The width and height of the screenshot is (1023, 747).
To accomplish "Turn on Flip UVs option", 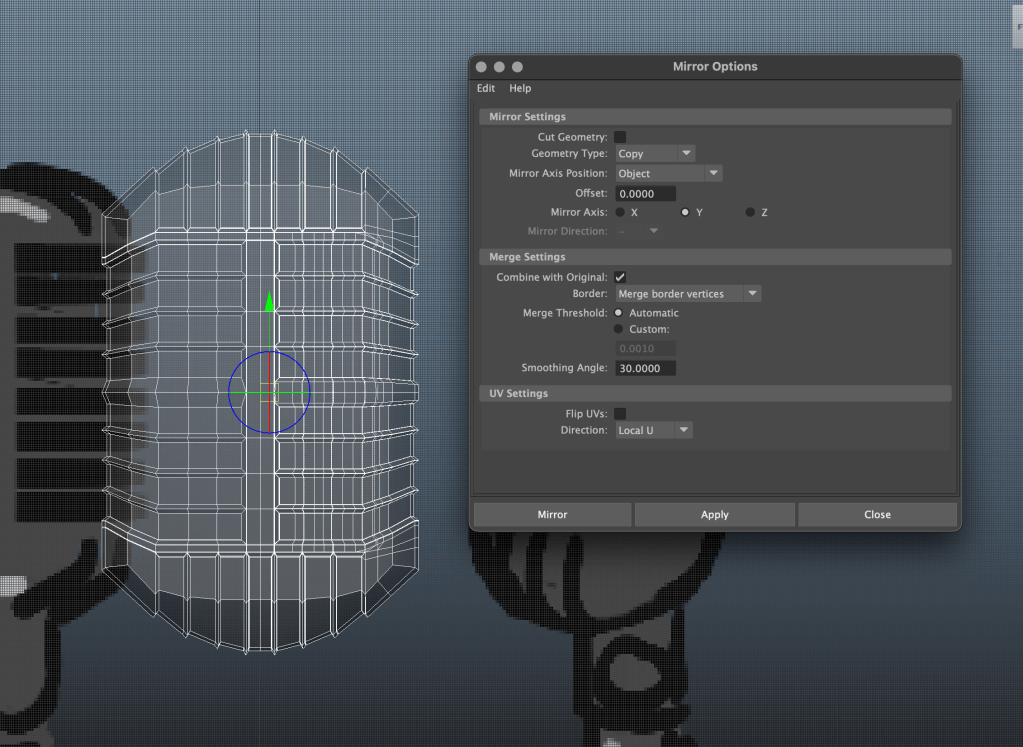I will click(620, 413).
